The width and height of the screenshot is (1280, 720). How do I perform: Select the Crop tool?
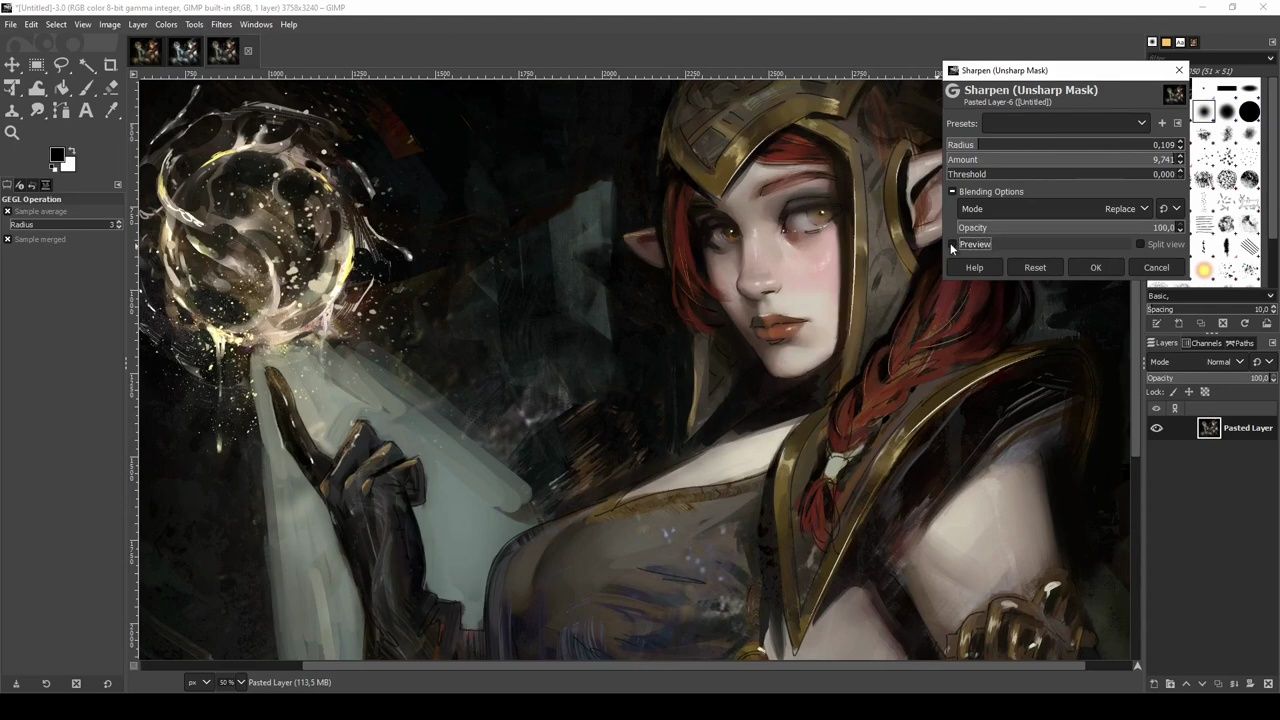tap(110, 64)
